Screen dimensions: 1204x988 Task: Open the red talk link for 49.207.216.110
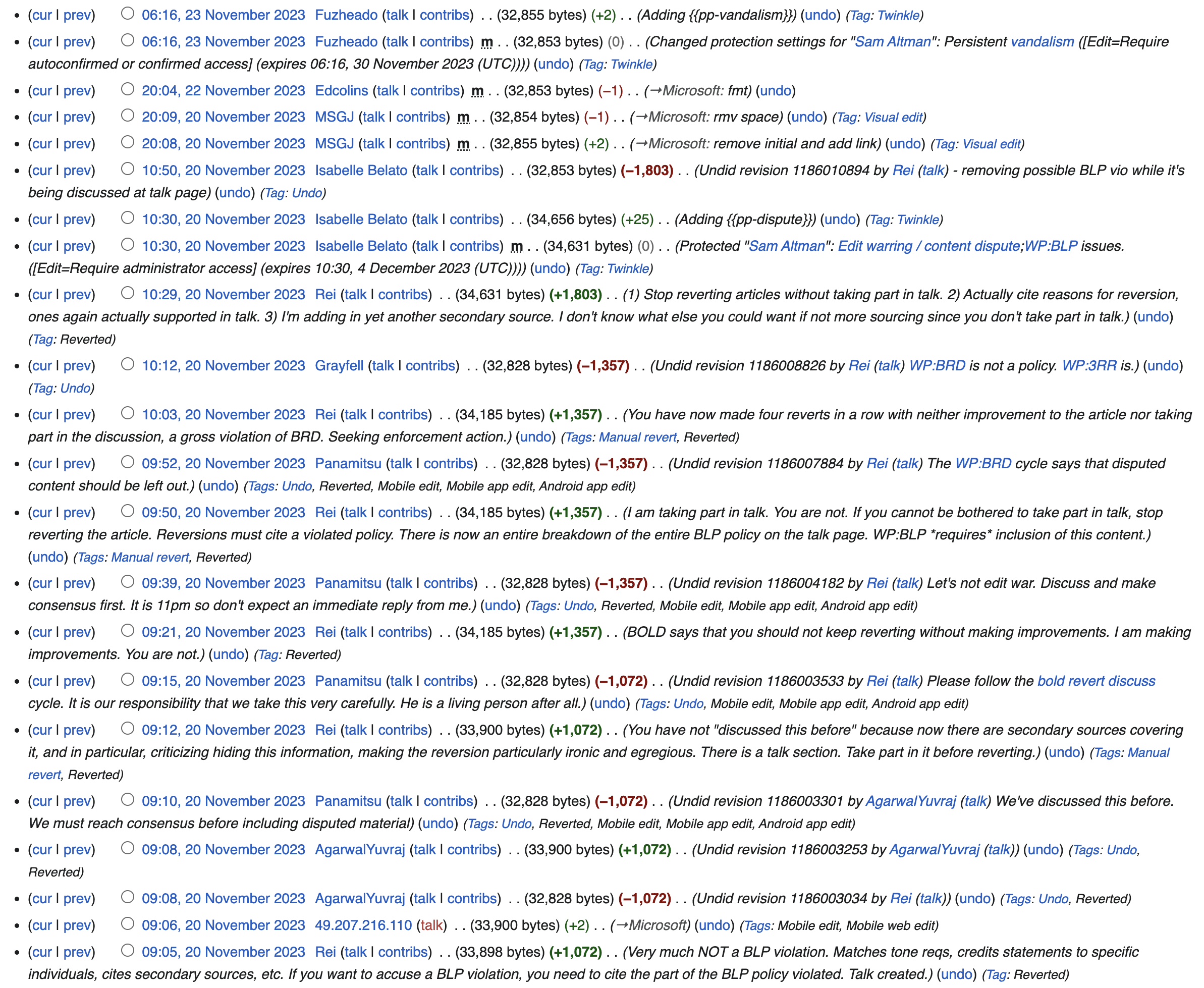coord(431,925)
